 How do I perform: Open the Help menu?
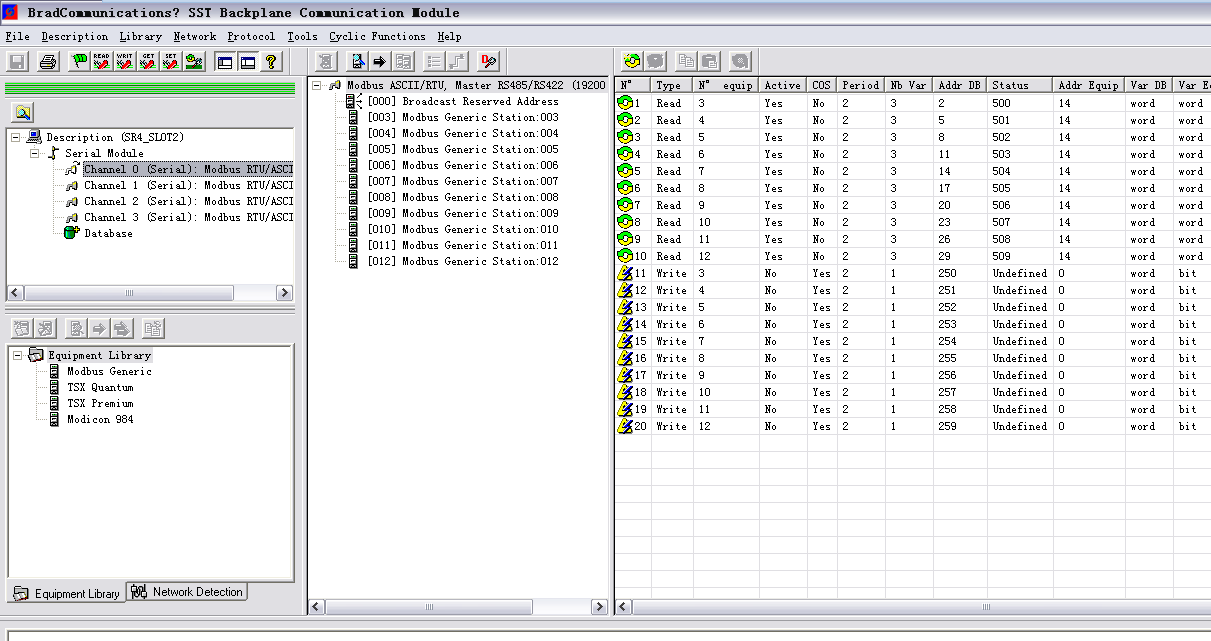[449, 36]
